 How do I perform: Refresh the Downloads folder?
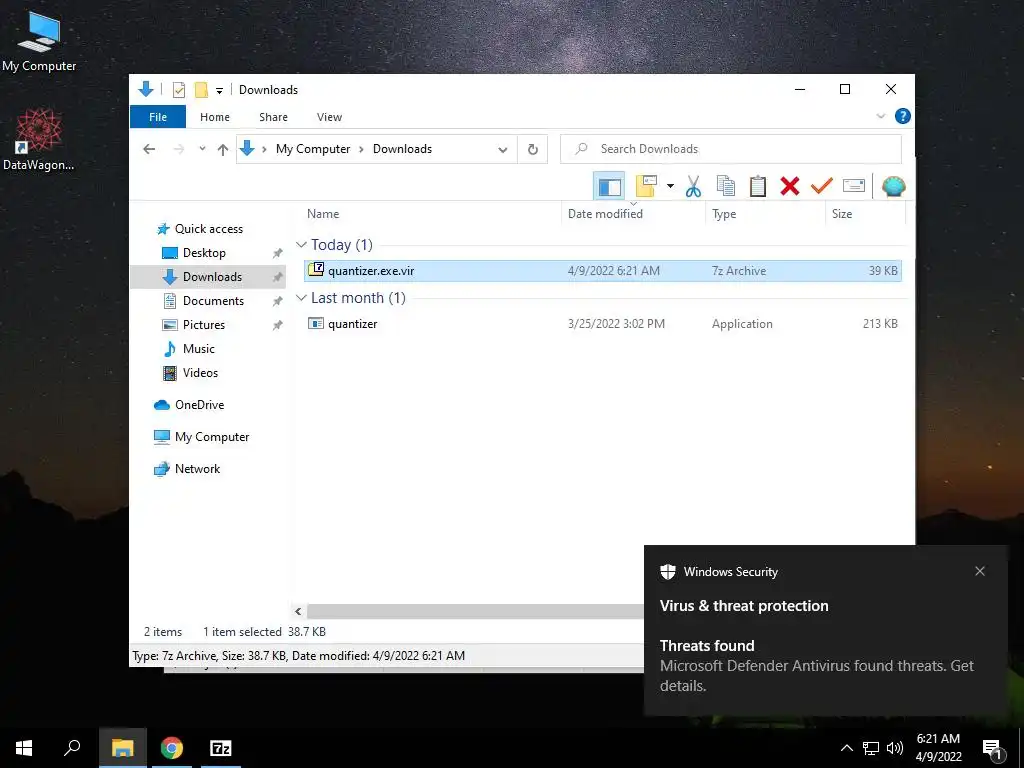click(533, 150)
